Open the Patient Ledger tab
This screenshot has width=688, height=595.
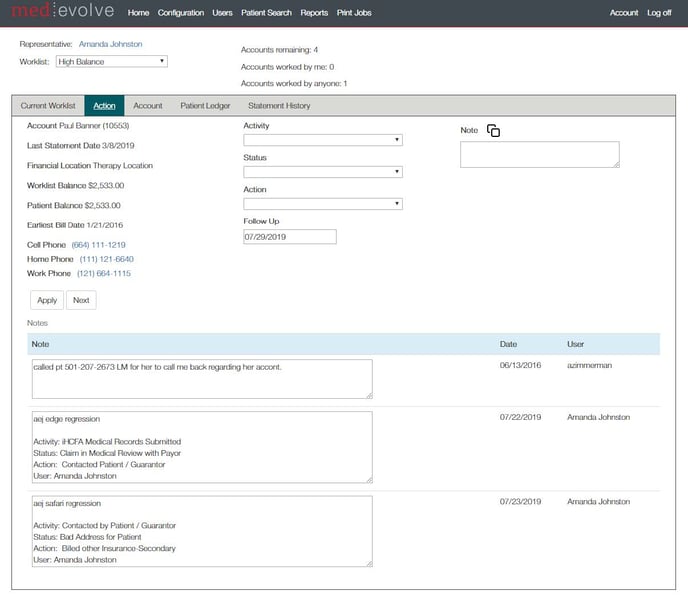[x=205, y=106]
